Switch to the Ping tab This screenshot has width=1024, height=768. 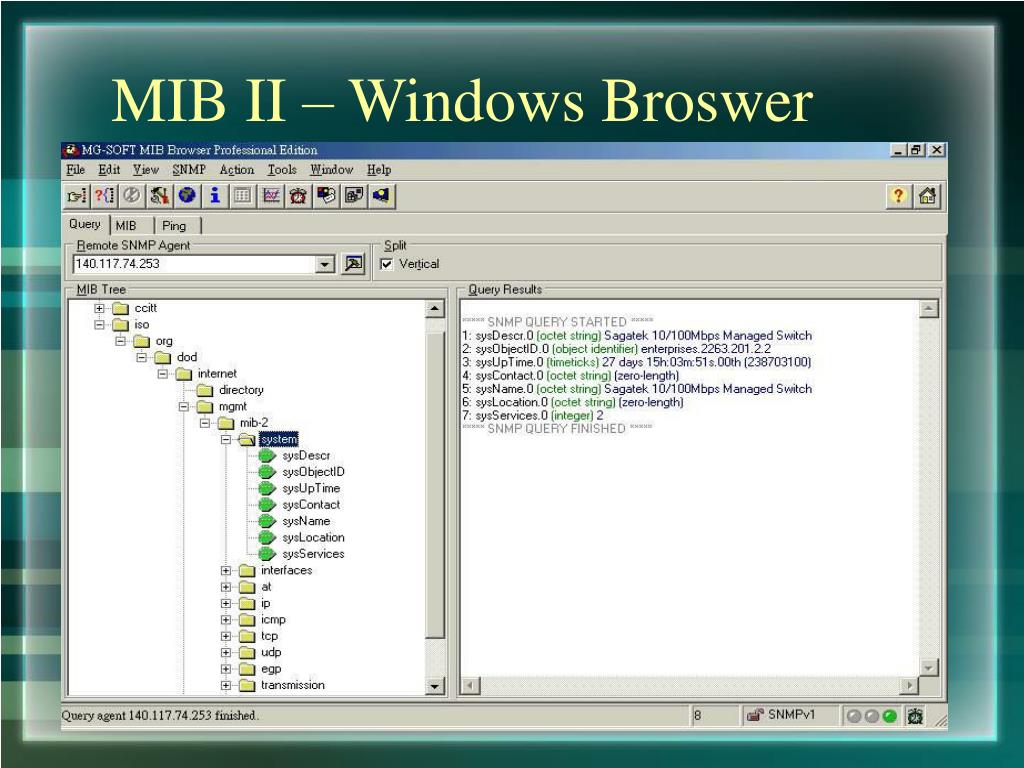pos(174,225)
